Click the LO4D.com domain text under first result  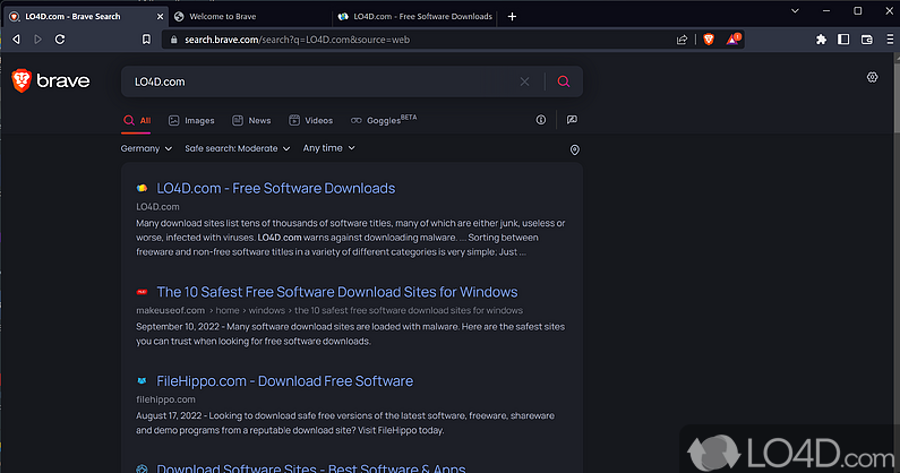pos(158,207)
